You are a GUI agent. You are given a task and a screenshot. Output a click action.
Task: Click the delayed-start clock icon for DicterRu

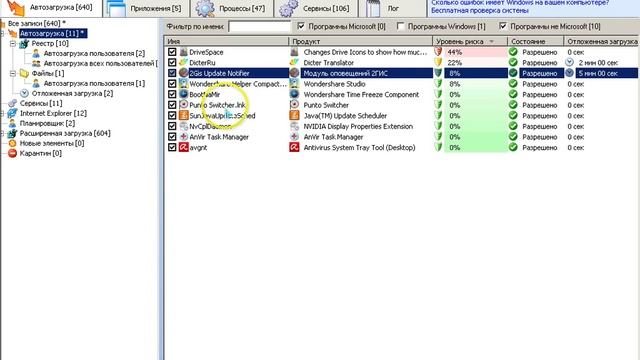569,62
